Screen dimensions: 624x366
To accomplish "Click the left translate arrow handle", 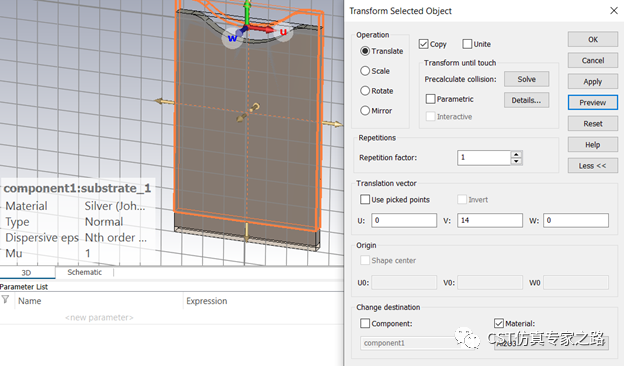I will (164, 102).
